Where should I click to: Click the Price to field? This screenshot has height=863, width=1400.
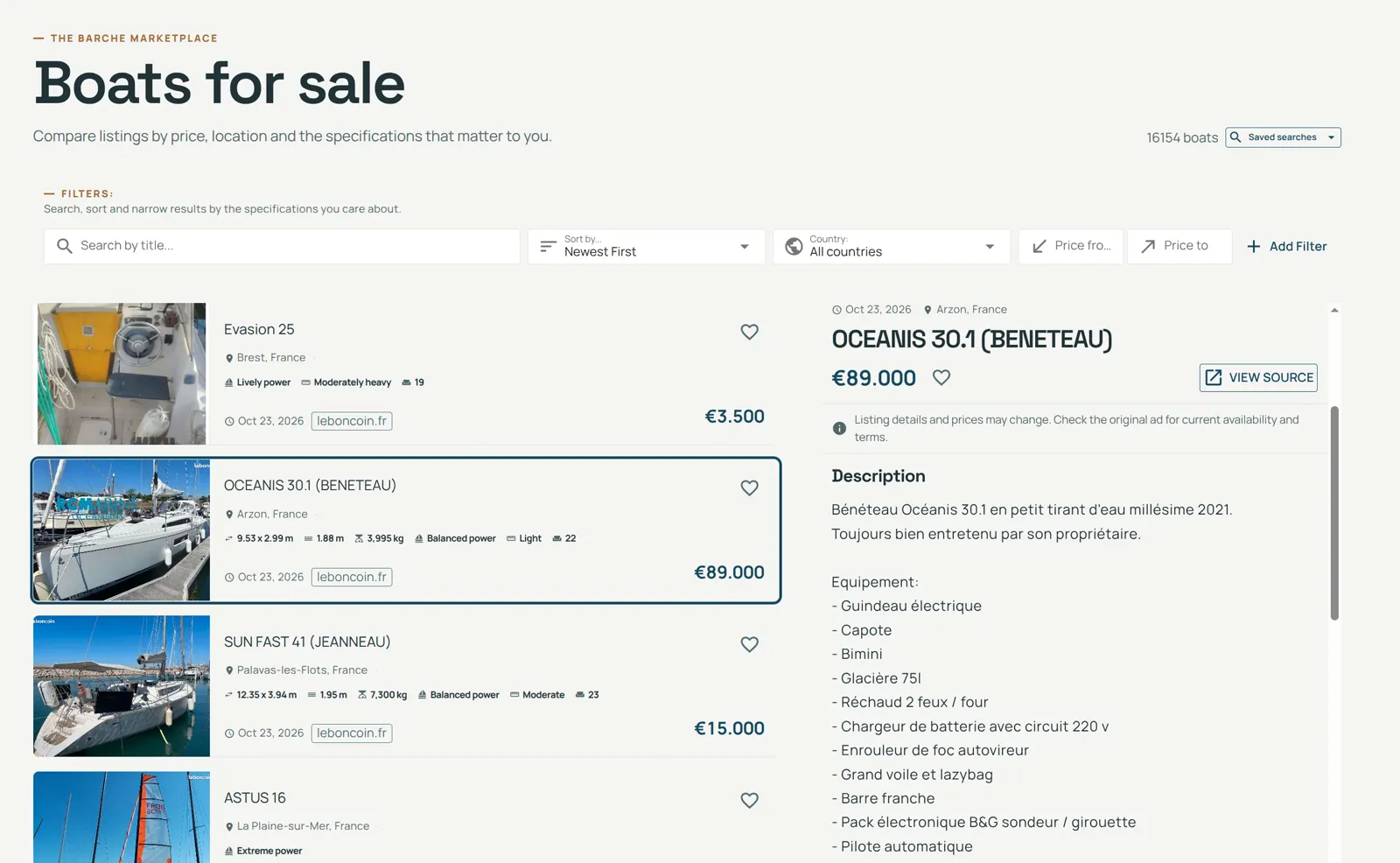pyautogui.click(x=1179, y=246)
